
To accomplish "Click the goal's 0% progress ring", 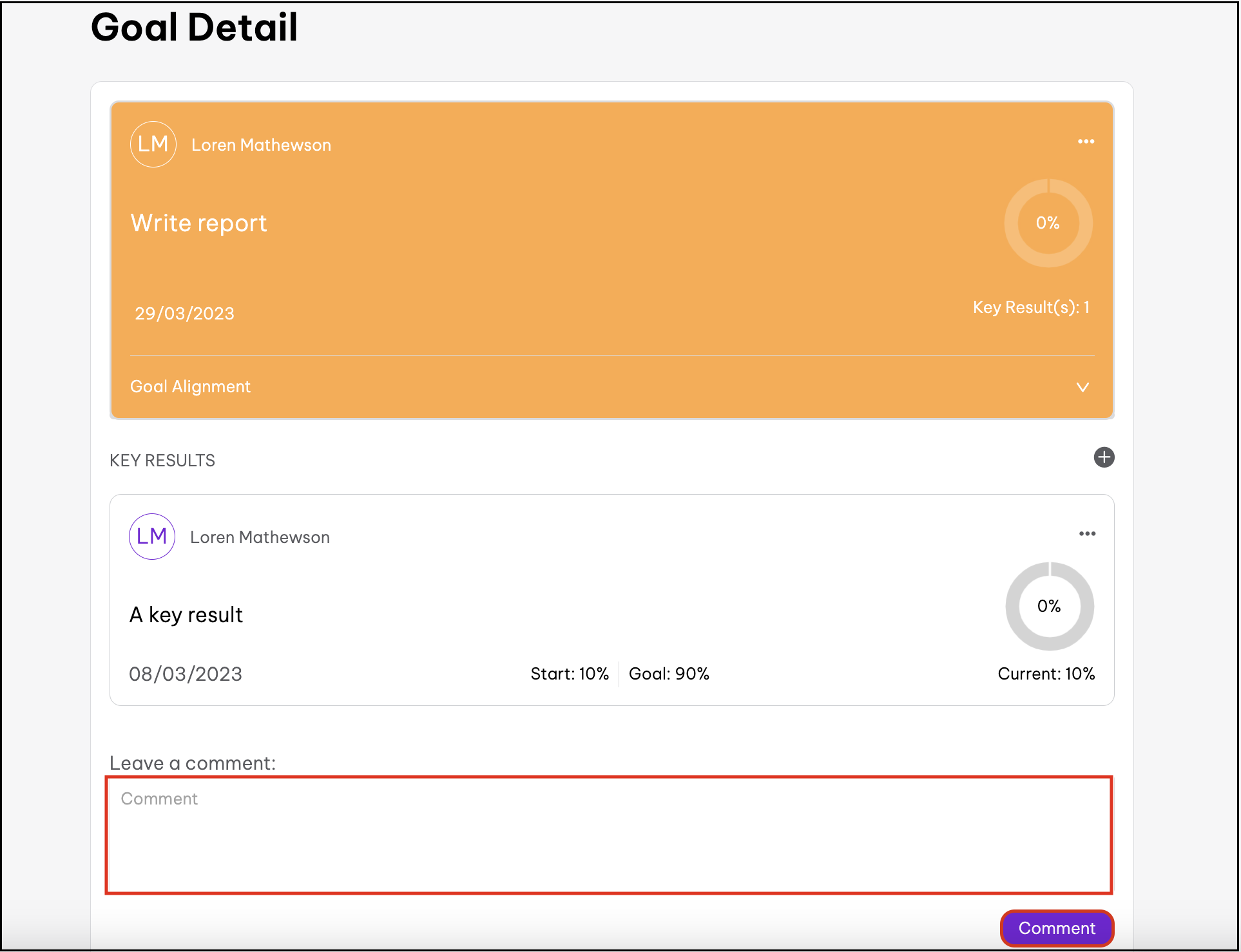I will (1048, 223).
